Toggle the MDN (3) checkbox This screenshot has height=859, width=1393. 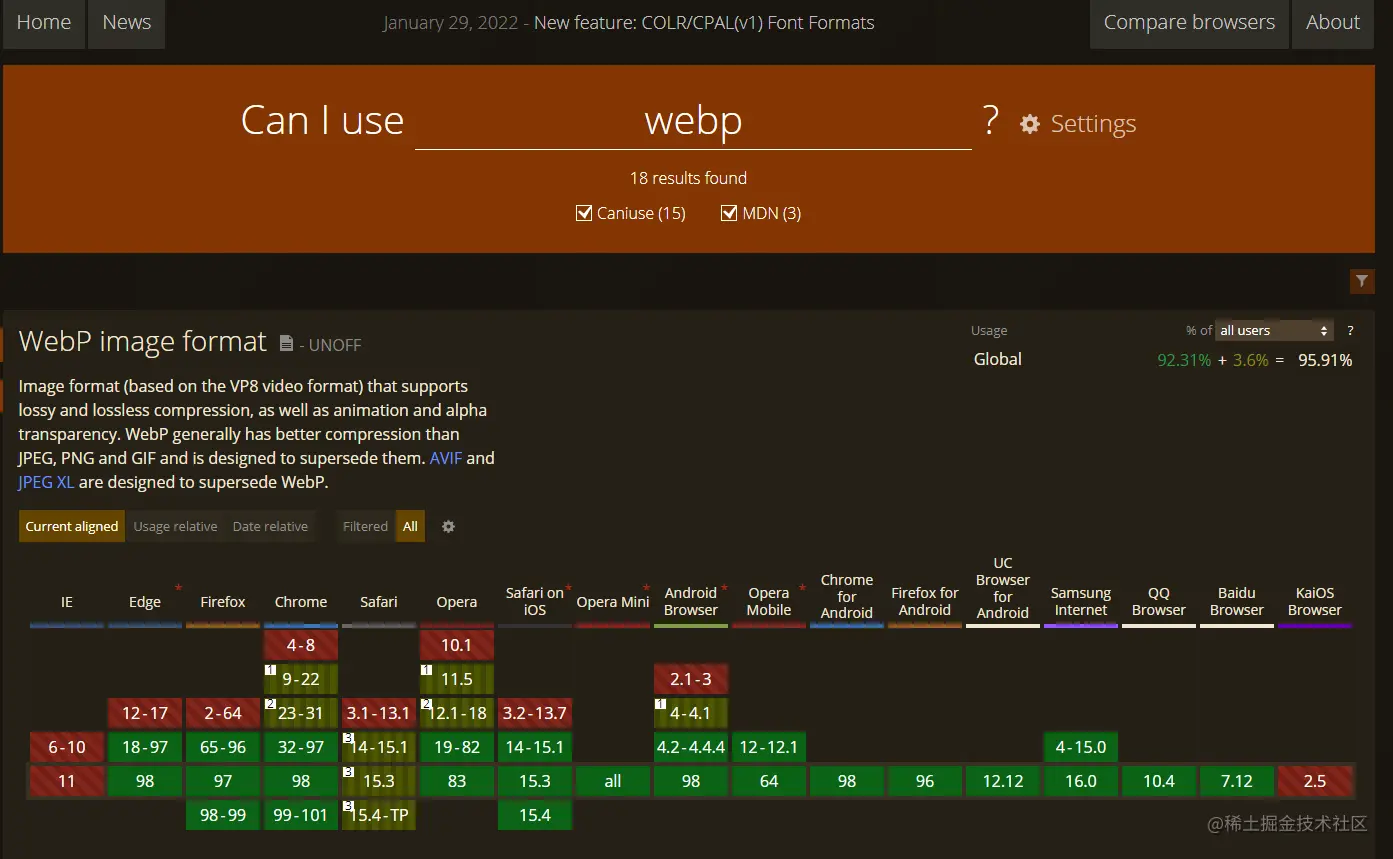[x=729, y=213]
